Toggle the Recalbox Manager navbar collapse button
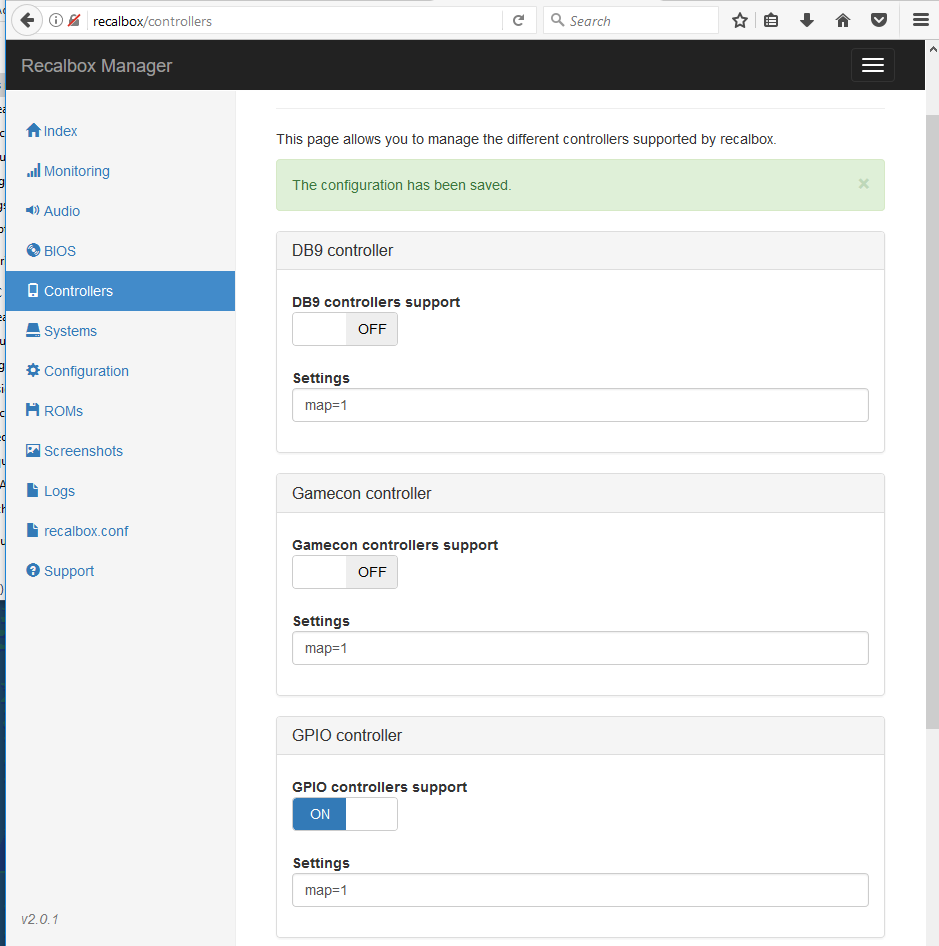The width and height of the screenshot is (939, 946). (873, 65)
